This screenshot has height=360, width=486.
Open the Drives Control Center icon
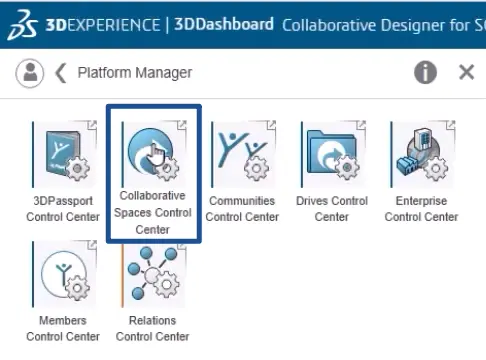coord(334,155)
